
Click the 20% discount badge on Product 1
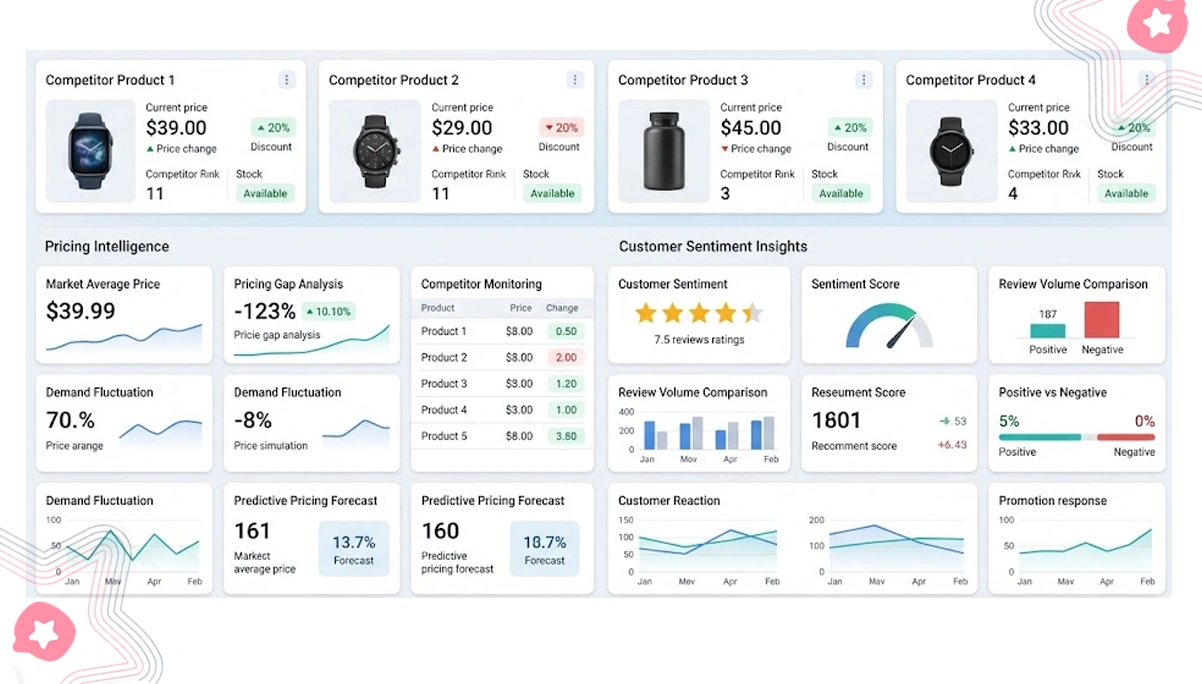point(272,128)
